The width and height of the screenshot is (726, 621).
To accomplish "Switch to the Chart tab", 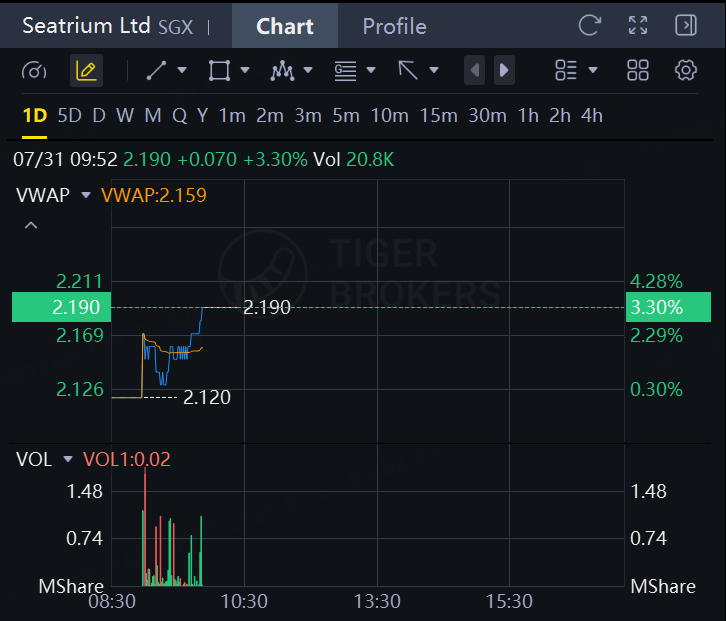I will tap(285, 26).
